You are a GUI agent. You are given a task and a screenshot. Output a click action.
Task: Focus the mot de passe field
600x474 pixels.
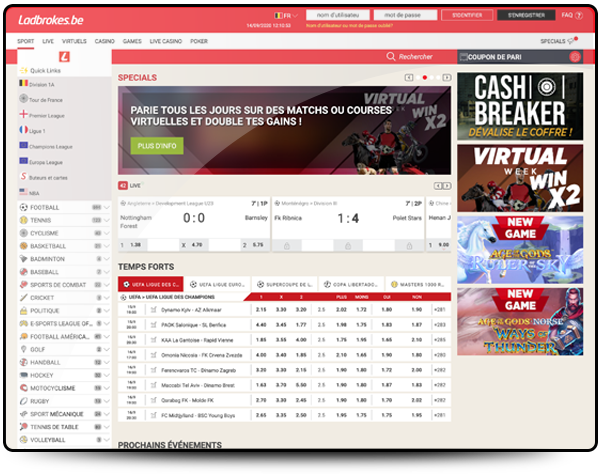pyautogui.click(x=406, y=15)
